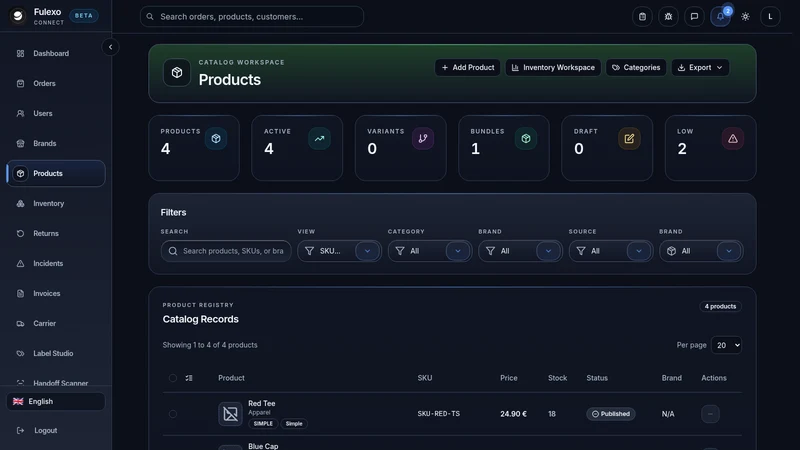Click the Published status badge
This screenshot has height=450, width=800.
pos(611,414)
